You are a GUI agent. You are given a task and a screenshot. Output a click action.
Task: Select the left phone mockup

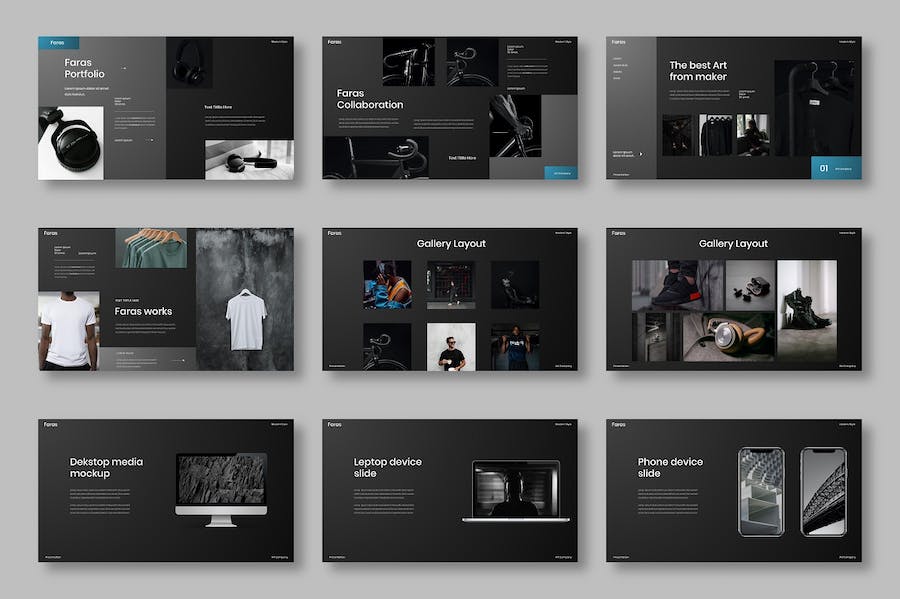click(x=761, y=491)
